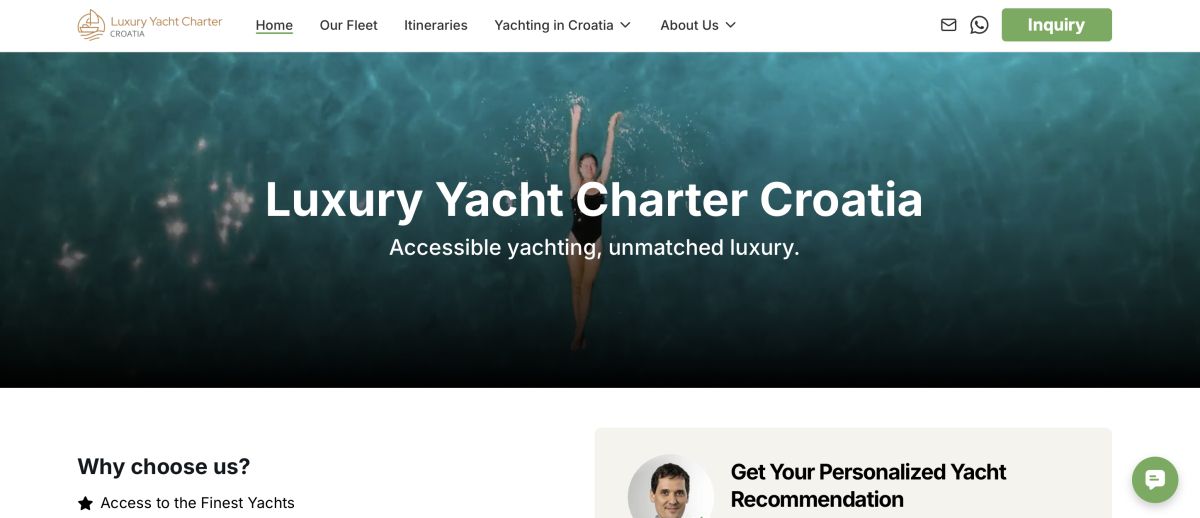Click the Accessible yachting, unmatched luxury tagline
The image size is (1200, 518).
[594, 247]
